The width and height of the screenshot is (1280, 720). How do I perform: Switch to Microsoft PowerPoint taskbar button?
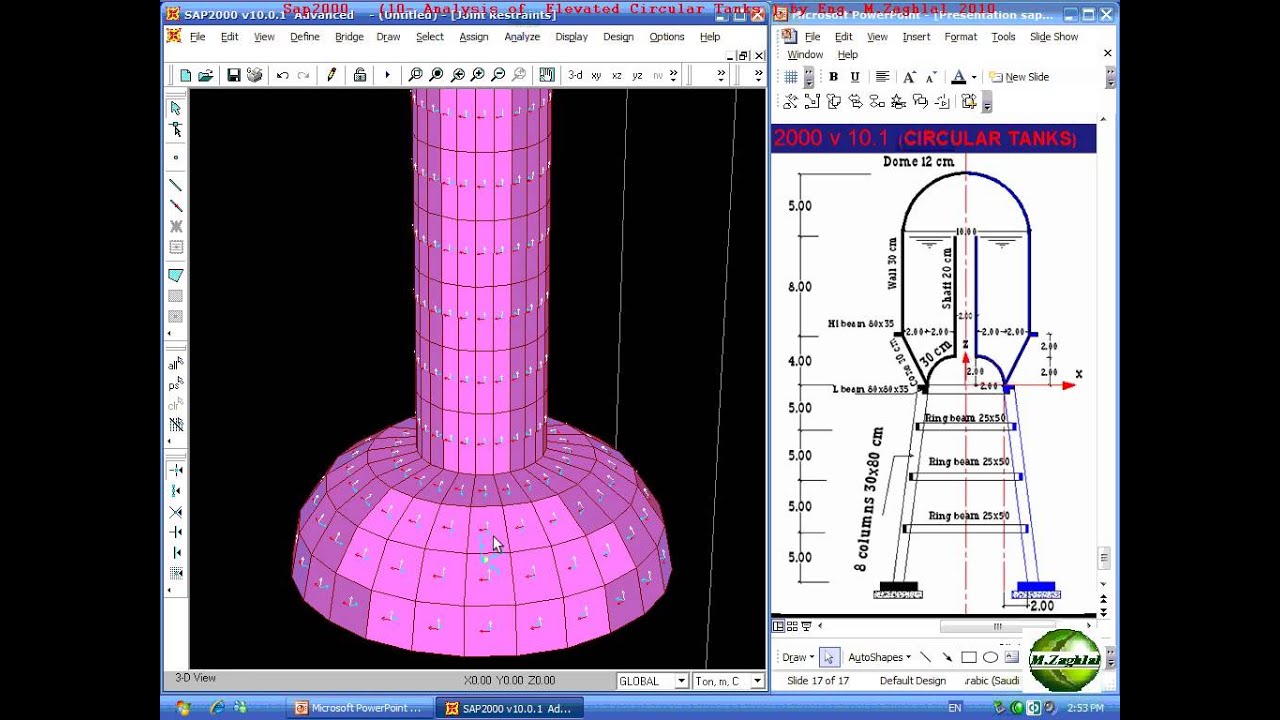pyautogui.click(x=363, y=708)
